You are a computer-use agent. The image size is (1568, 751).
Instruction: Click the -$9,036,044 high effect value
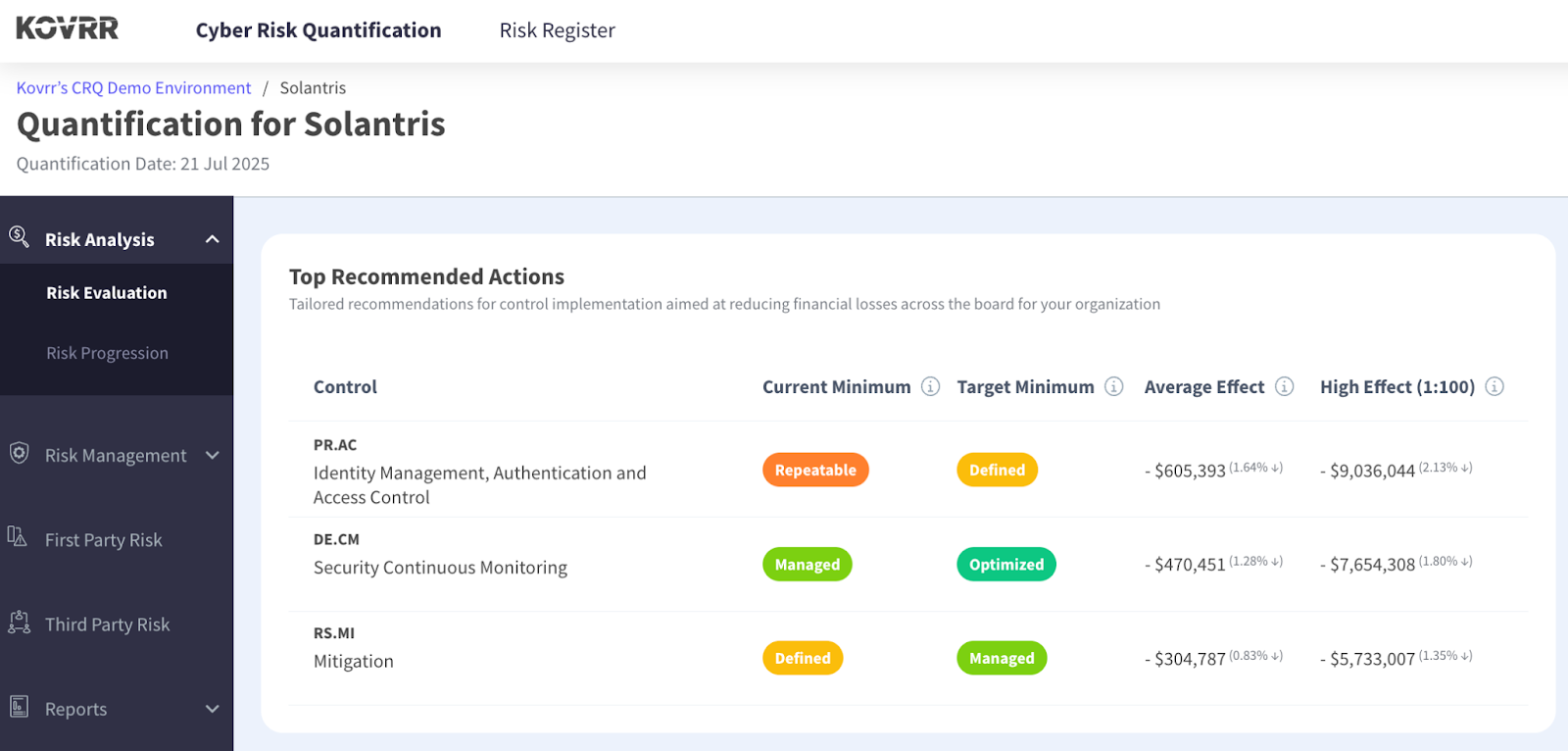click(x=1368, y=471)
